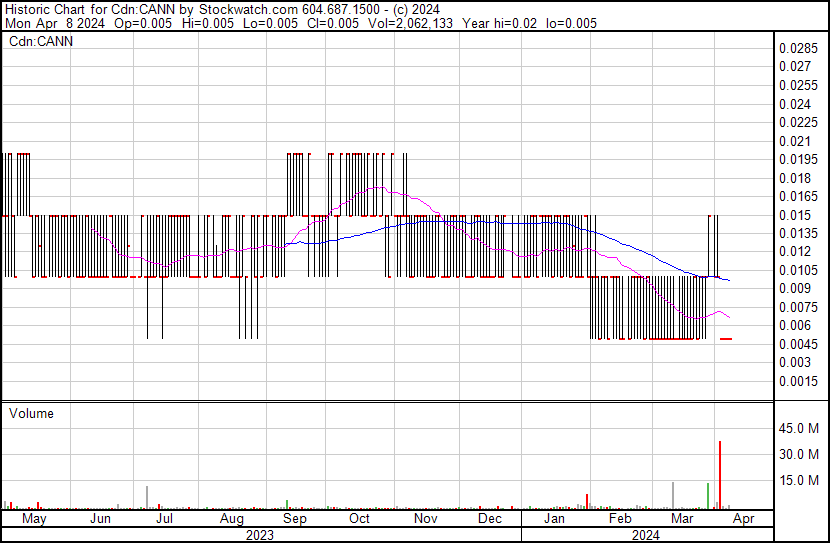Viewport: 830px width, 543px height.
Task: Select the 0.003 price axis label
Action: coord(795,363)
